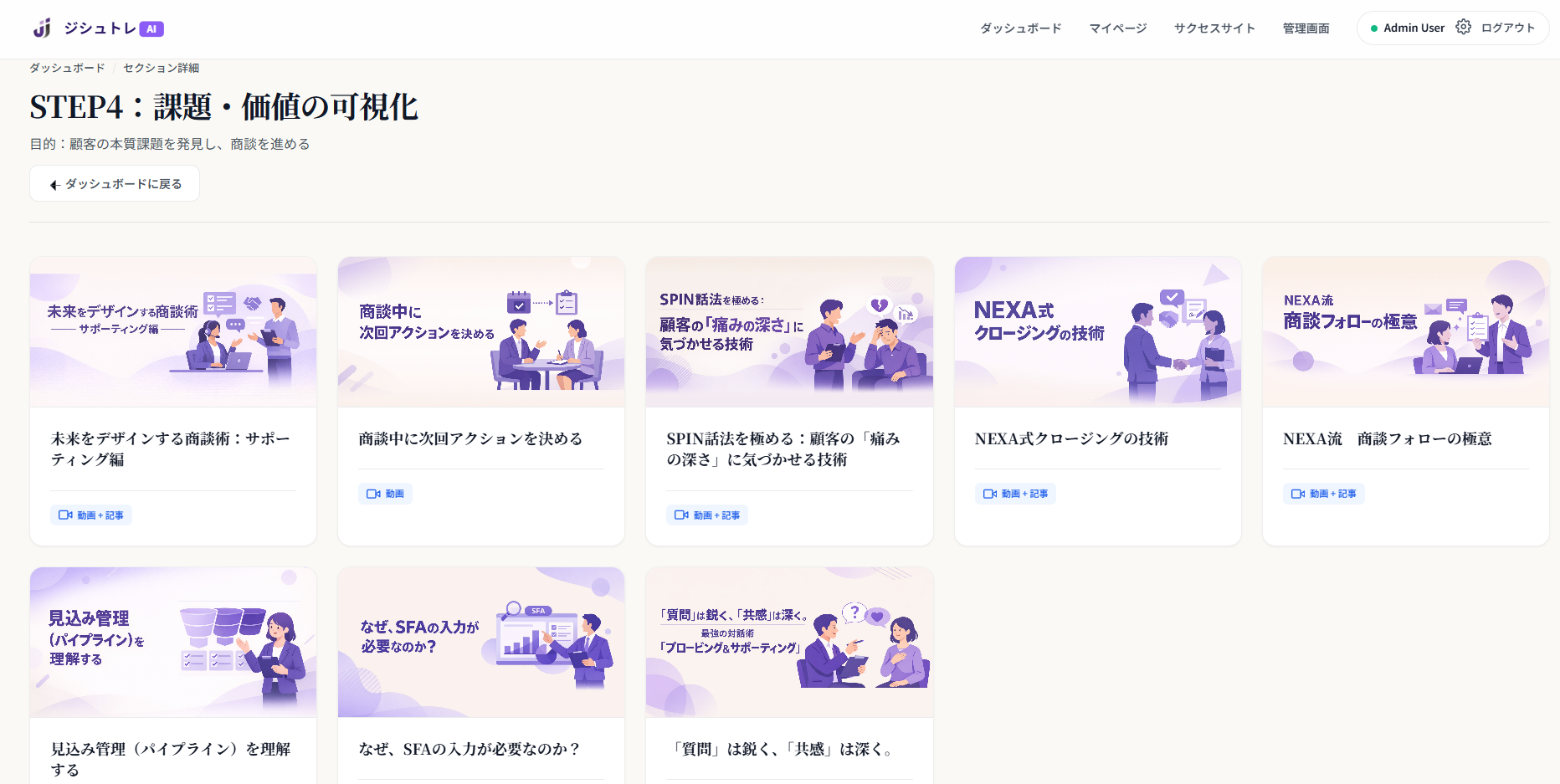Image resolution: width=1560 pixels, height=784 pixels.
Task: Open thumbnail SPIN話法 顧客の痛みの深さ
Action: pyautogui.click(x=789, y=332)
